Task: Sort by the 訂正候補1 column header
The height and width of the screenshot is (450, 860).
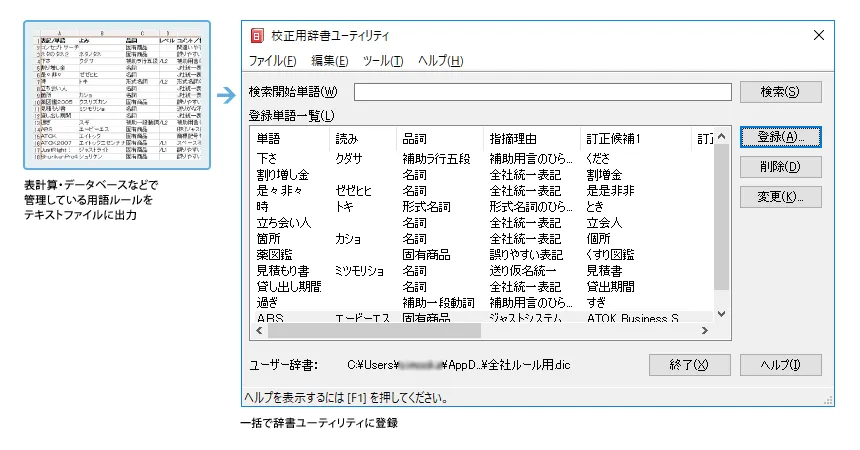Action: pyautogui.click(x=636, y=139)
